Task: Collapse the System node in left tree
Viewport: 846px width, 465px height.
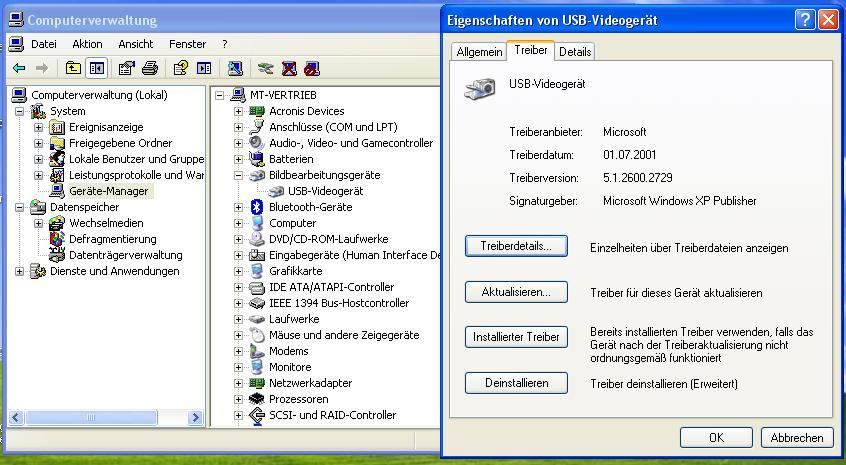Action: (x=19, y=111)
